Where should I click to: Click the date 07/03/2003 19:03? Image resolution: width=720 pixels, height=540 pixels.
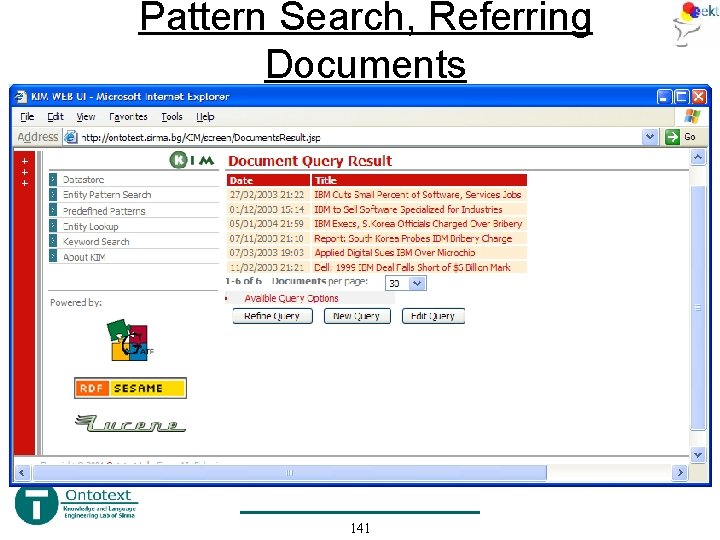[x=266, y=253]
